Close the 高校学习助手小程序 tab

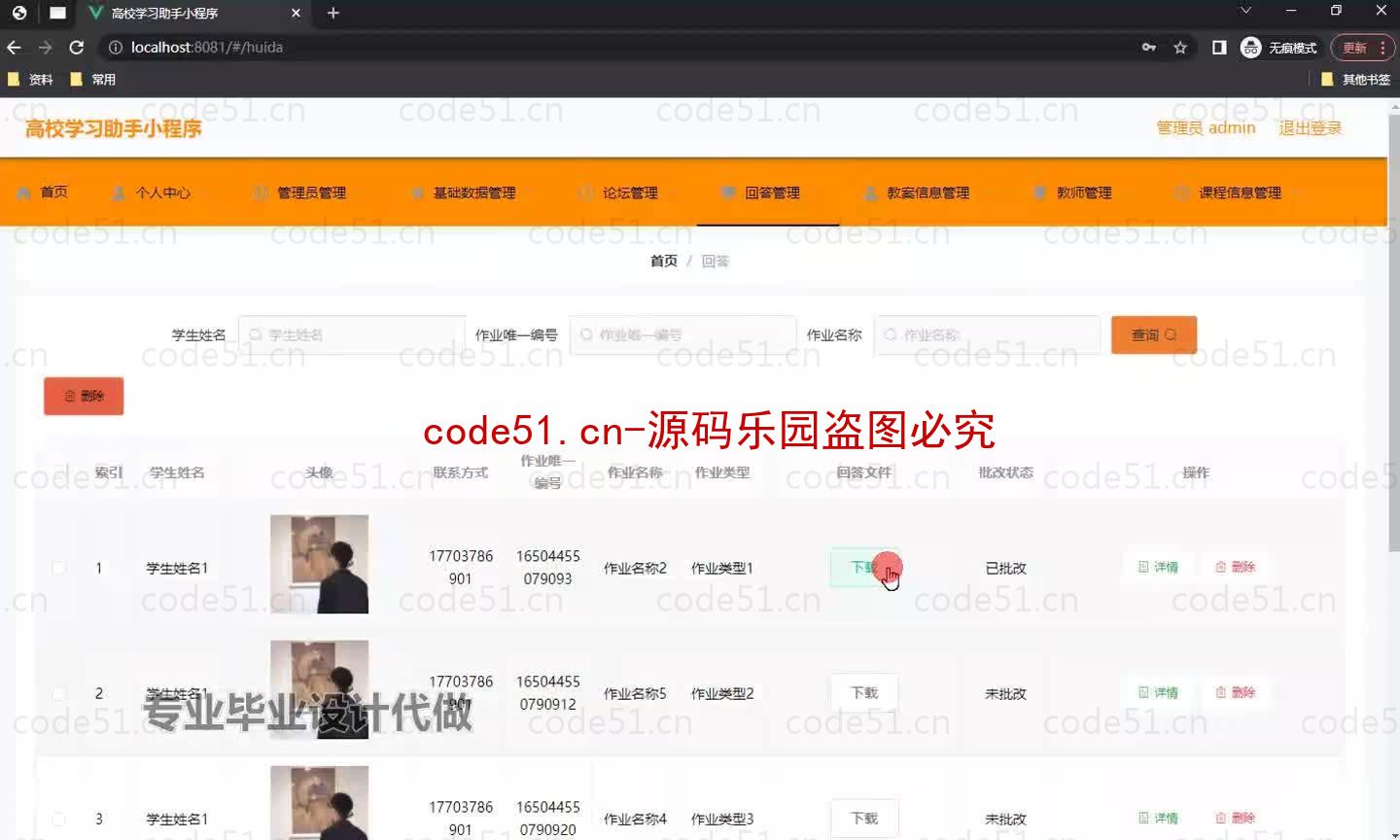click(296, 13)
